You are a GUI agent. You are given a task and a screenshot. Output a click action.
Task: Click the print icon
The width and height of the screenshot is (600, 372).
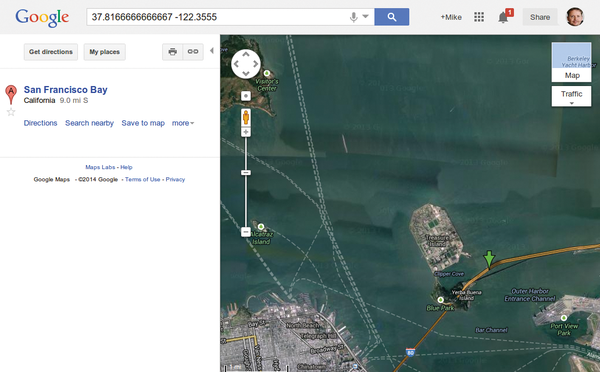[173, 52]
